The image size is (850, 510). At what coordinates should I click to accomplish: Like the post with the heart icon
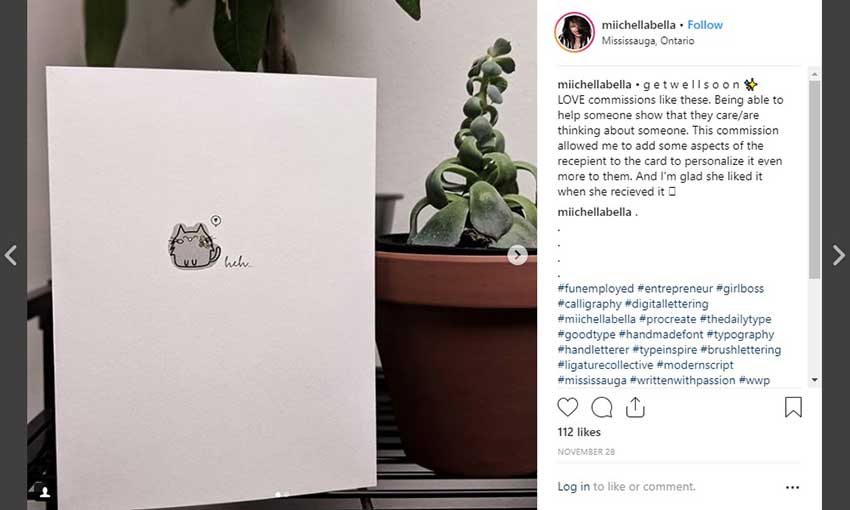568,407
